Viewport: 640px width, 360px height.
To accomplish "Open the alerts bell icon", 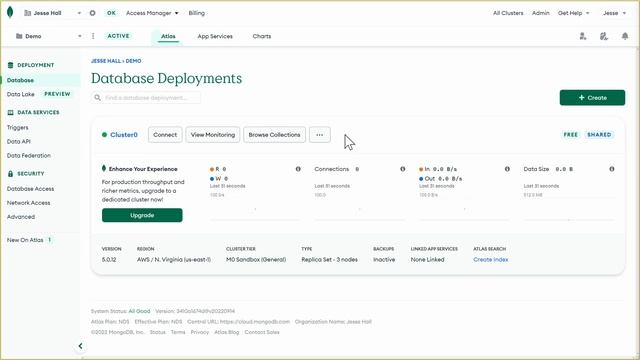I will point(625,36).
